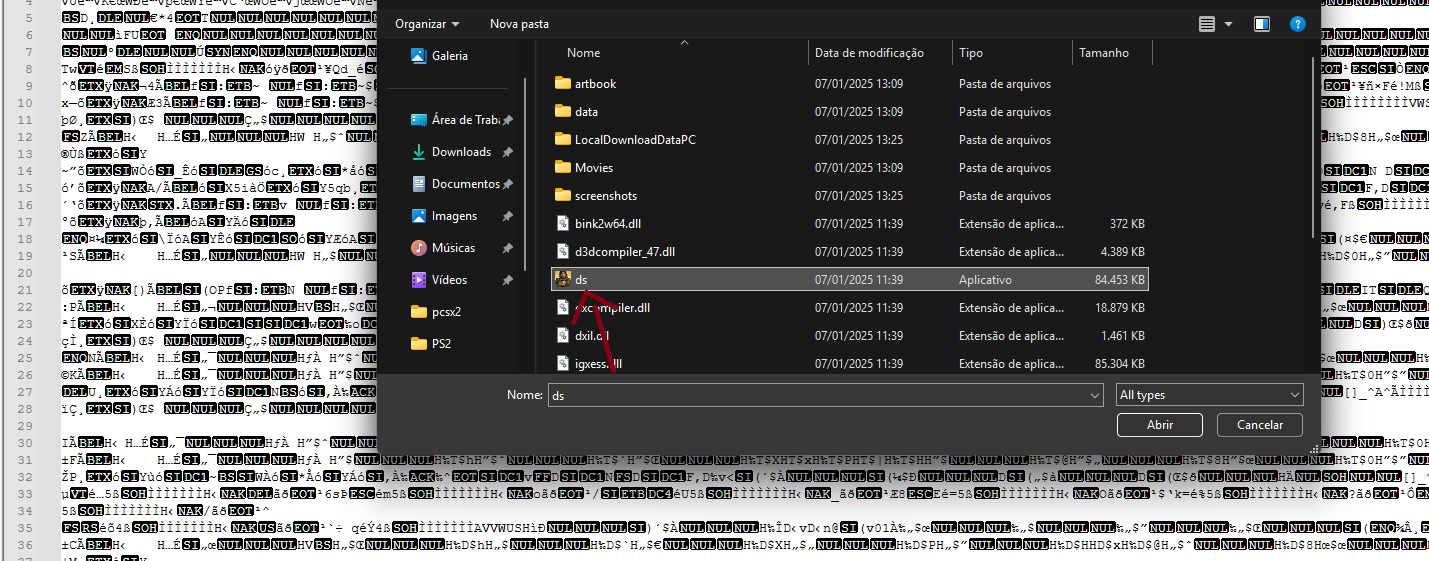The image size is (1429, 561).
Task: Click the Vídeos icon in the sidebar
Action: click(419, 280)
